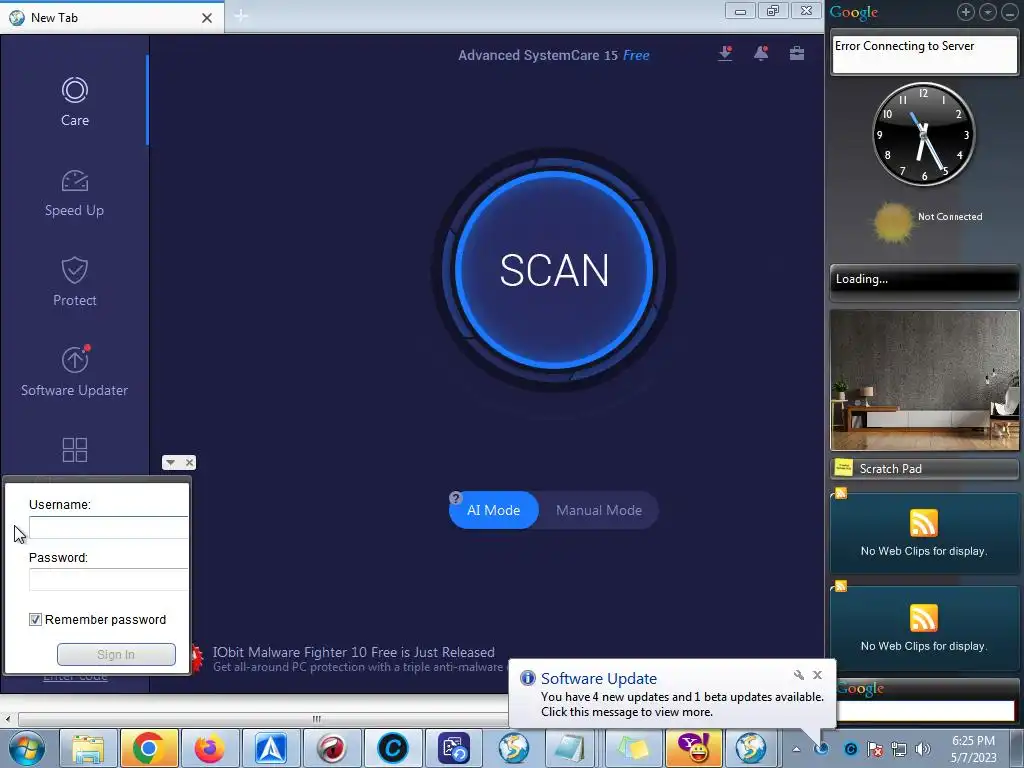Open the room photo thumbnail gadget
The width and height of the screenshot is (1024, 768).
point(925,380)
